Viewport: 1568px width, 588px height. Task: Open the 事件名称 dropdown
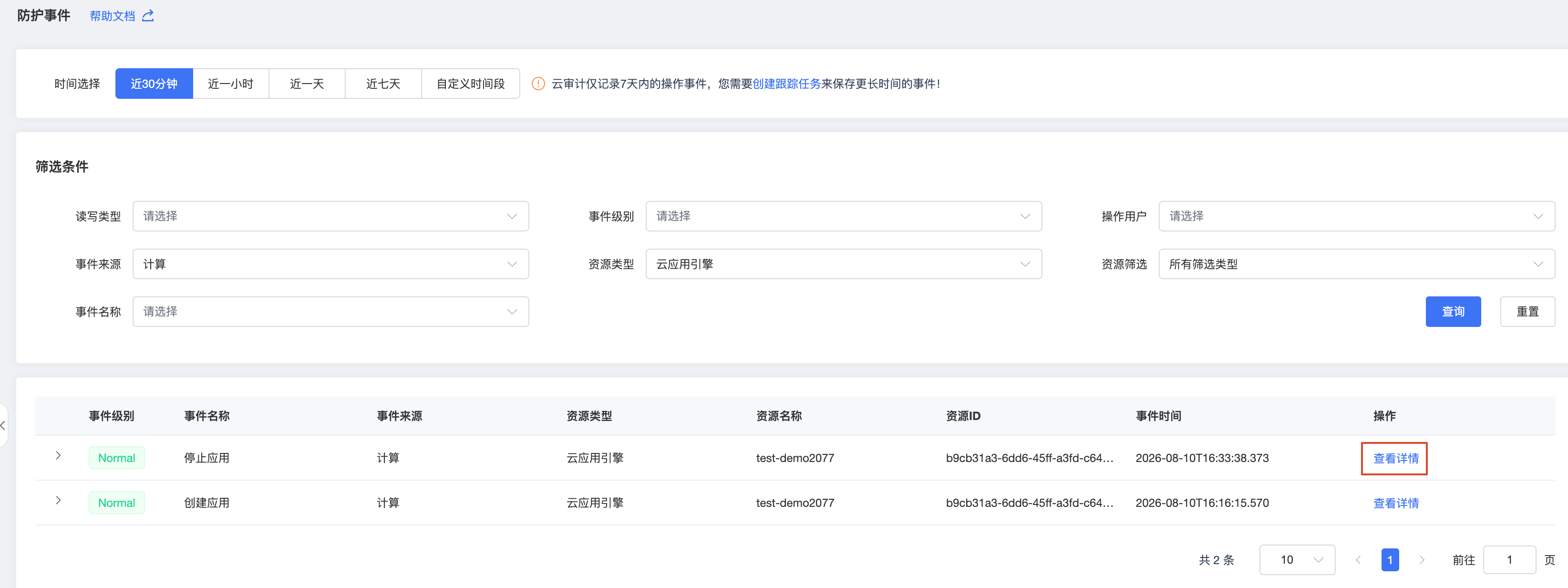pos(330,311)
